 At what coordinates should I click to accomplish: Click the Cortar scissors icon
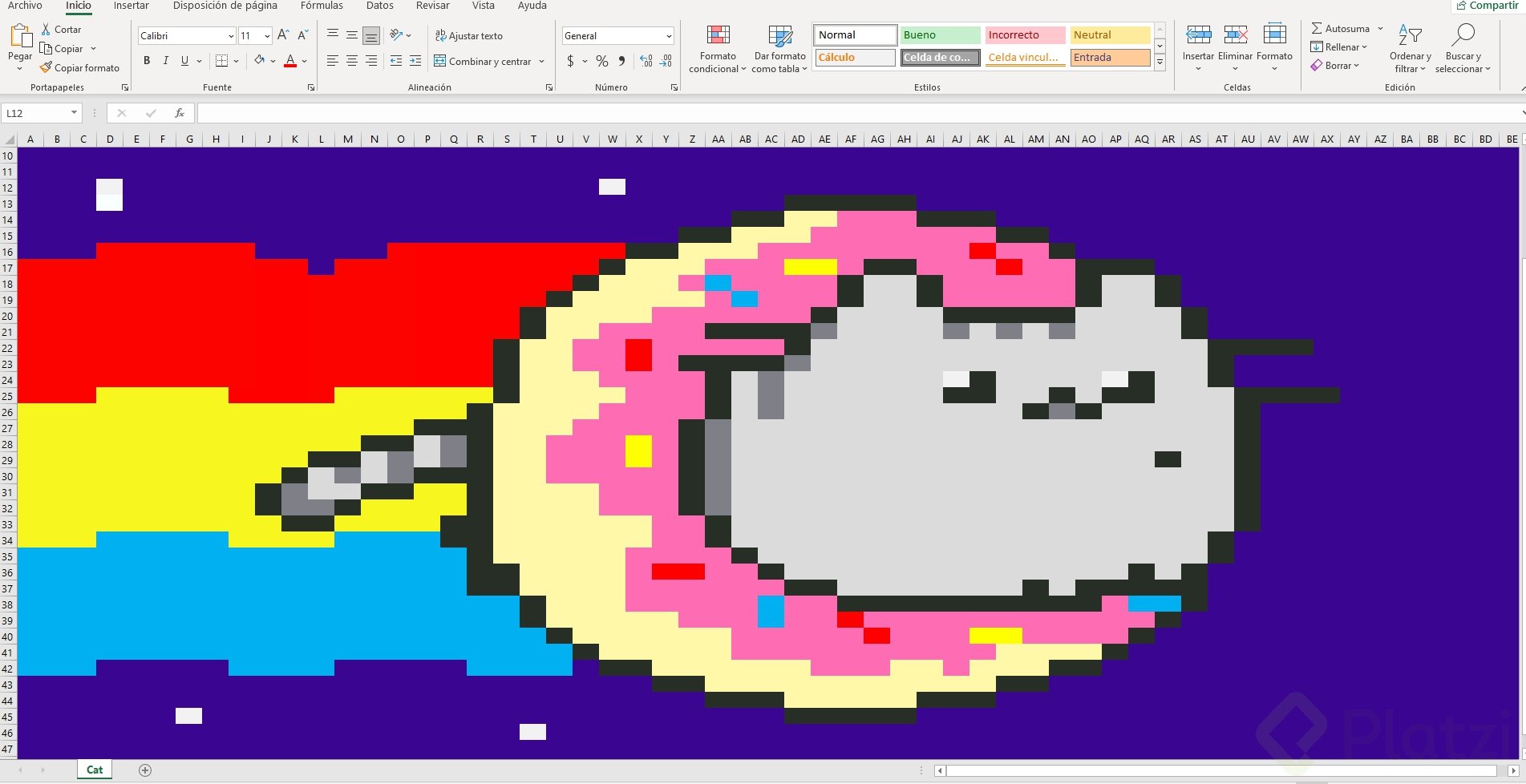click(46, 29)
